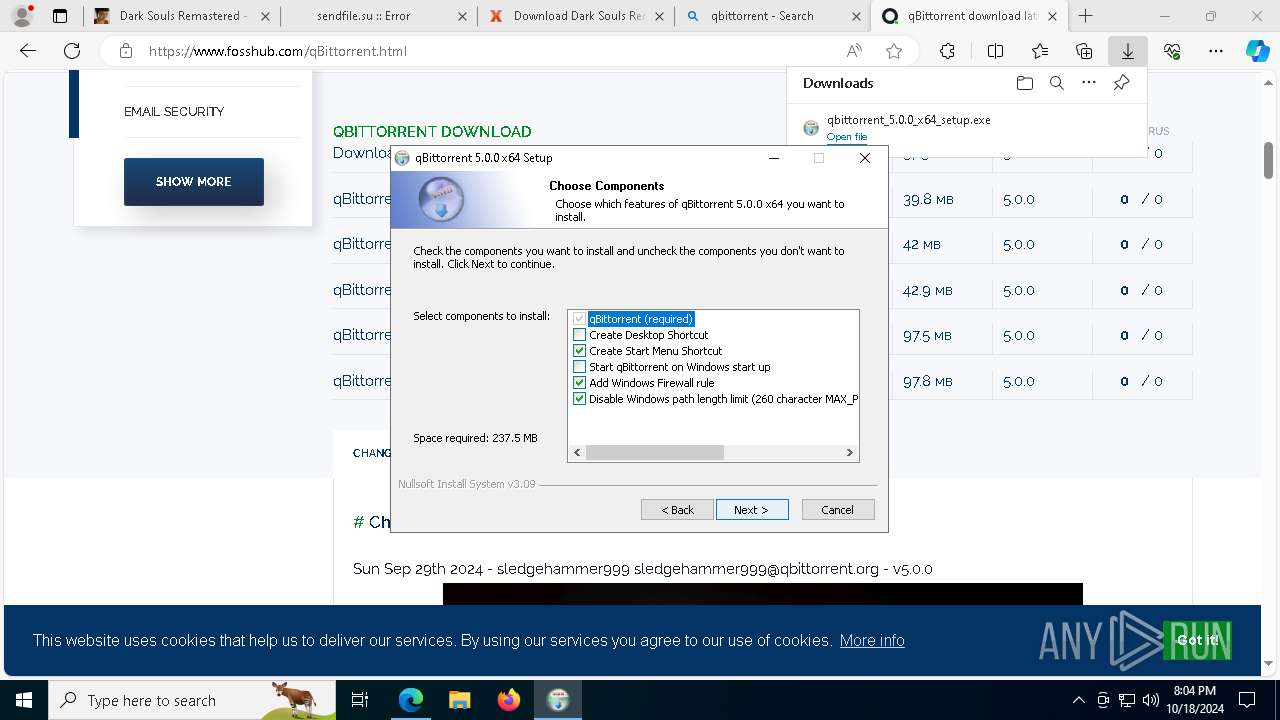
Task: Launch Microsoft Edge from the taskbar
Action: point(411,700)
